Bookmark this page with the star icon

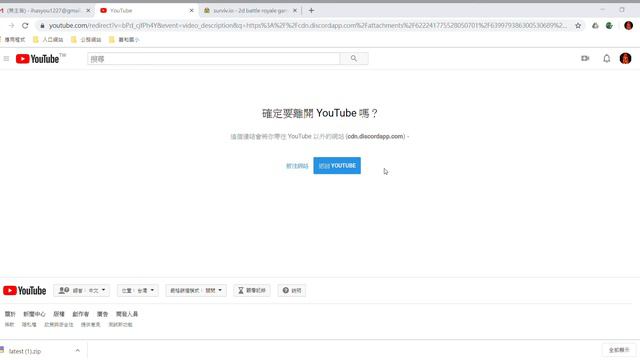578,26
